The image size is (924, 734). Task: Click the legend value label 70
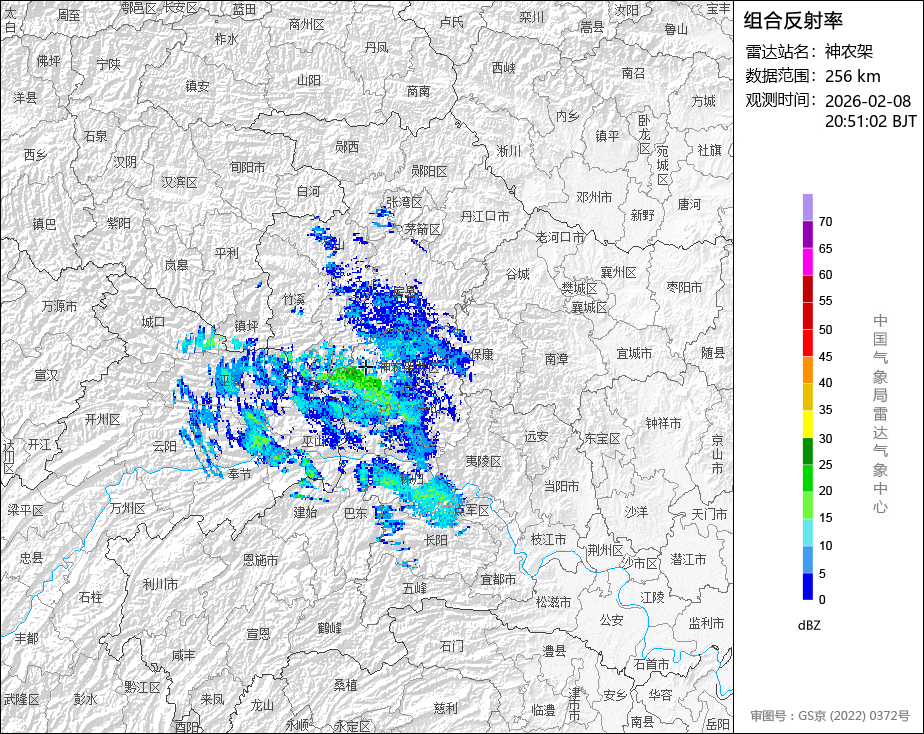point(825,222)
